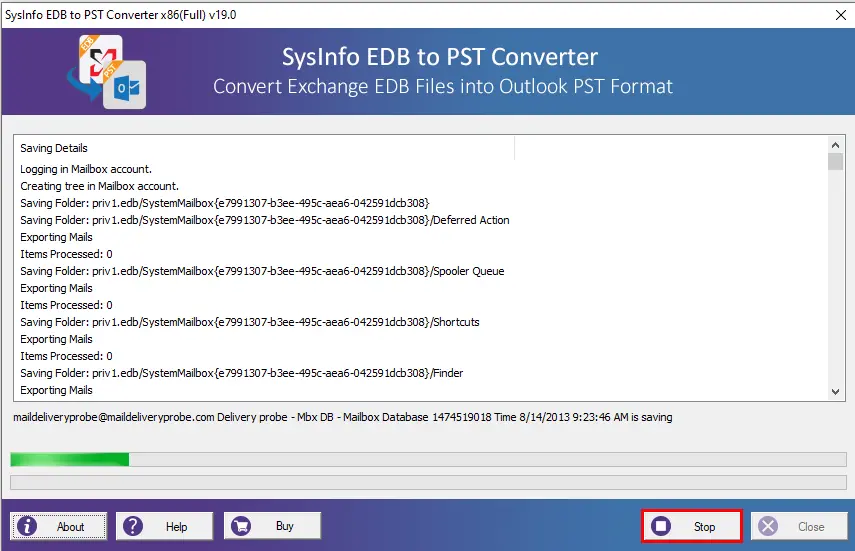Select the Finder saving folder line
Image resolution: width=855 pixels, height=551 pixels.
pyautogui.click(x=242, y=373)
